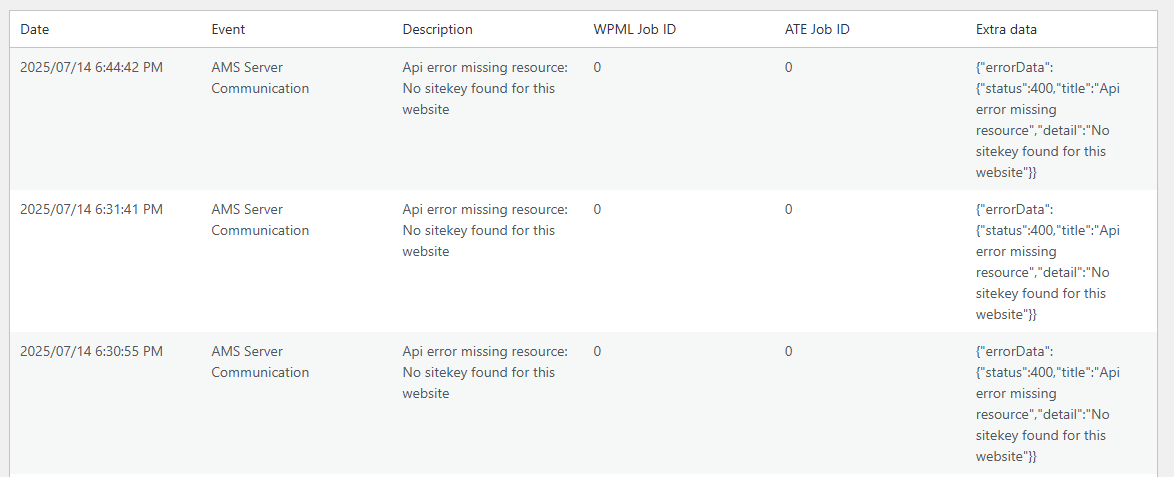Click the 6:44:42 PM date entry
The height and width of the screenshot is (477, 1174).
click(91, 68)
